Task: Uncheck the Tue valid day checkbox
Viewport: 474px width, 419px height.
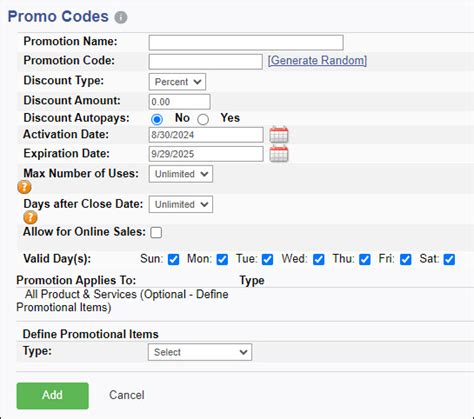Action: [267, 259]
